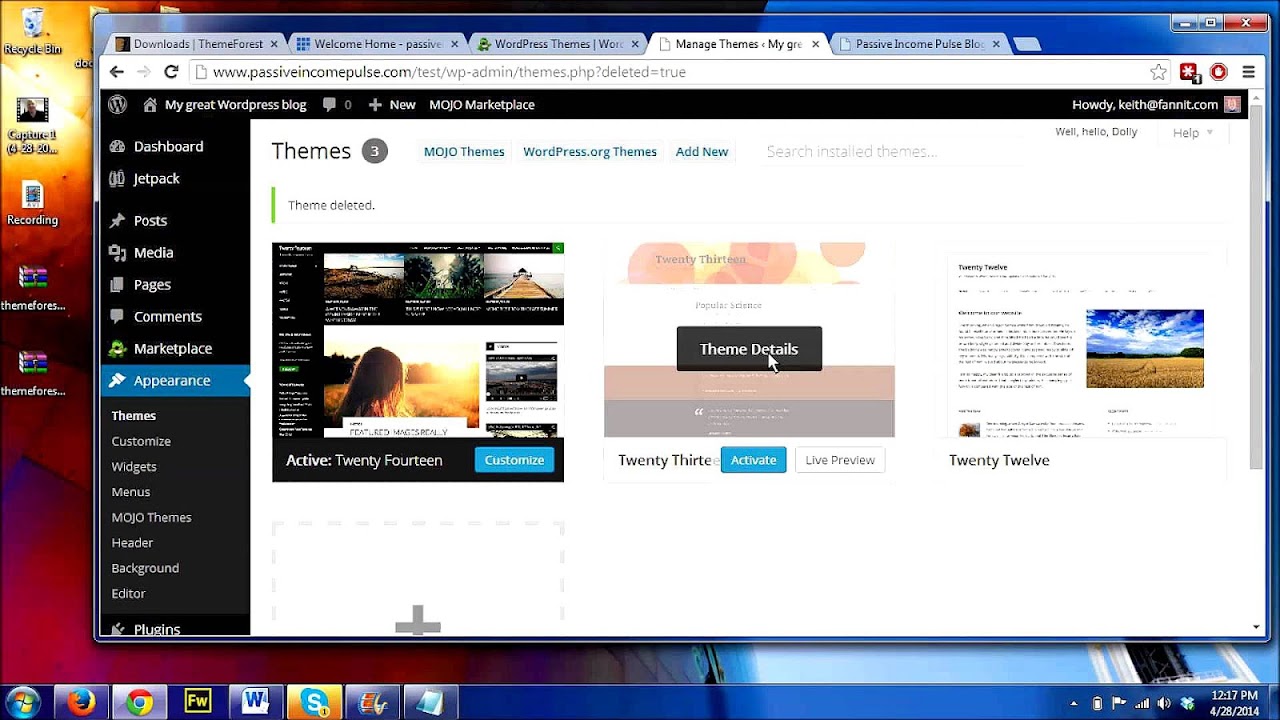
Task: Open Fireworks from the taskbar
Action: point(198,702)
